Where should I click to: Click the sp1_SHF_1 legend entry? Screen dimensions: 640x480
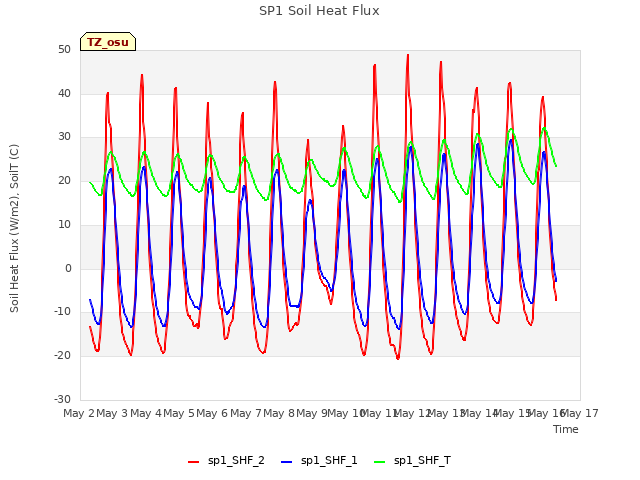click(x=319, y=461)
